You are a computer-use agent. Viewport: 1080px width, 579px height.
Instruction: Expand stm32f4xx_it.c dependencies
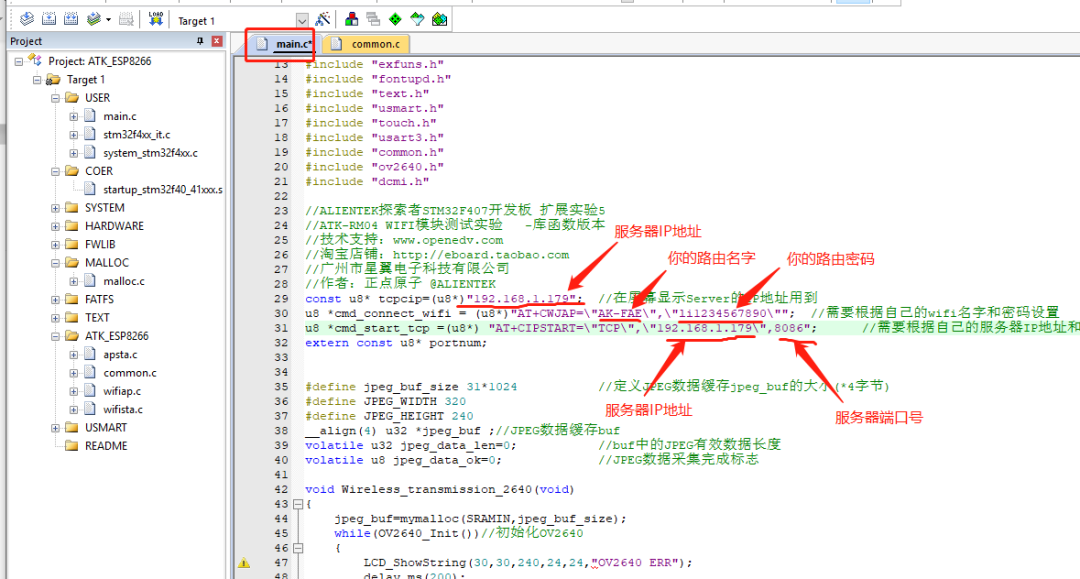tap(74, 135)
